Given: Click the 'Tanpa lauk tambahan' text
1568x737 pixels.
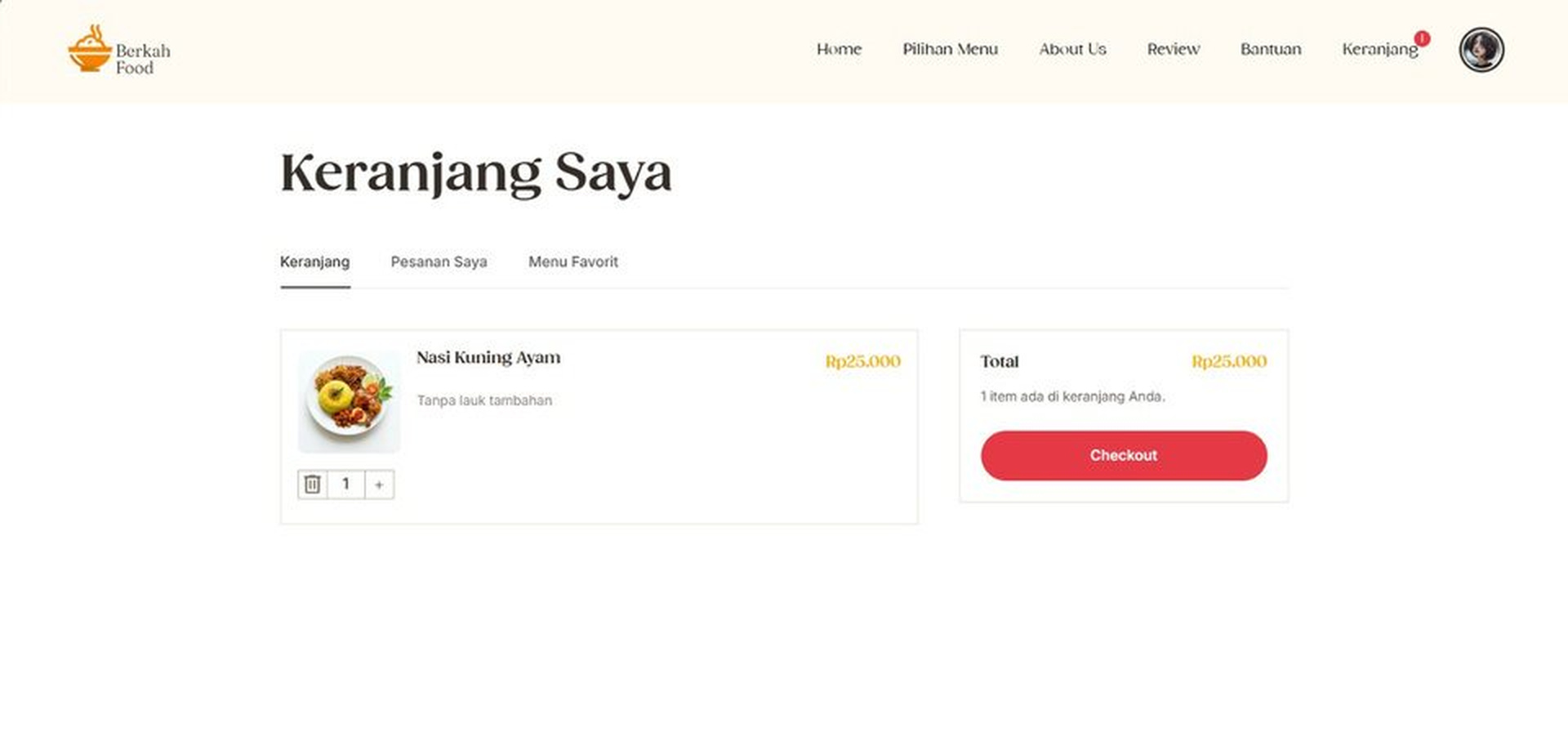Looking at the screenshot, I should [484, 400].
